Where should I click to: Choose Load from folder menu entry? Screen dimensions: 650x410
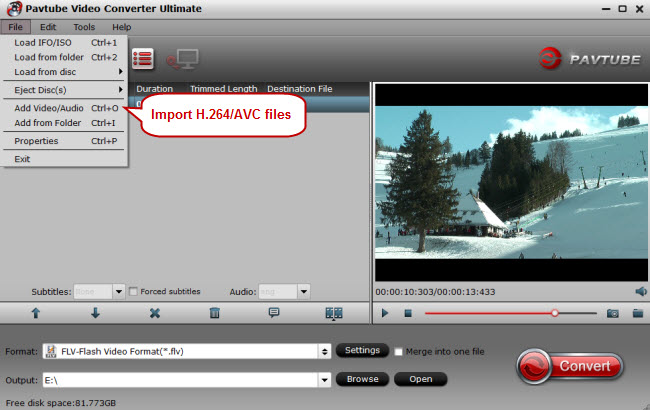(x=65, y=57)
